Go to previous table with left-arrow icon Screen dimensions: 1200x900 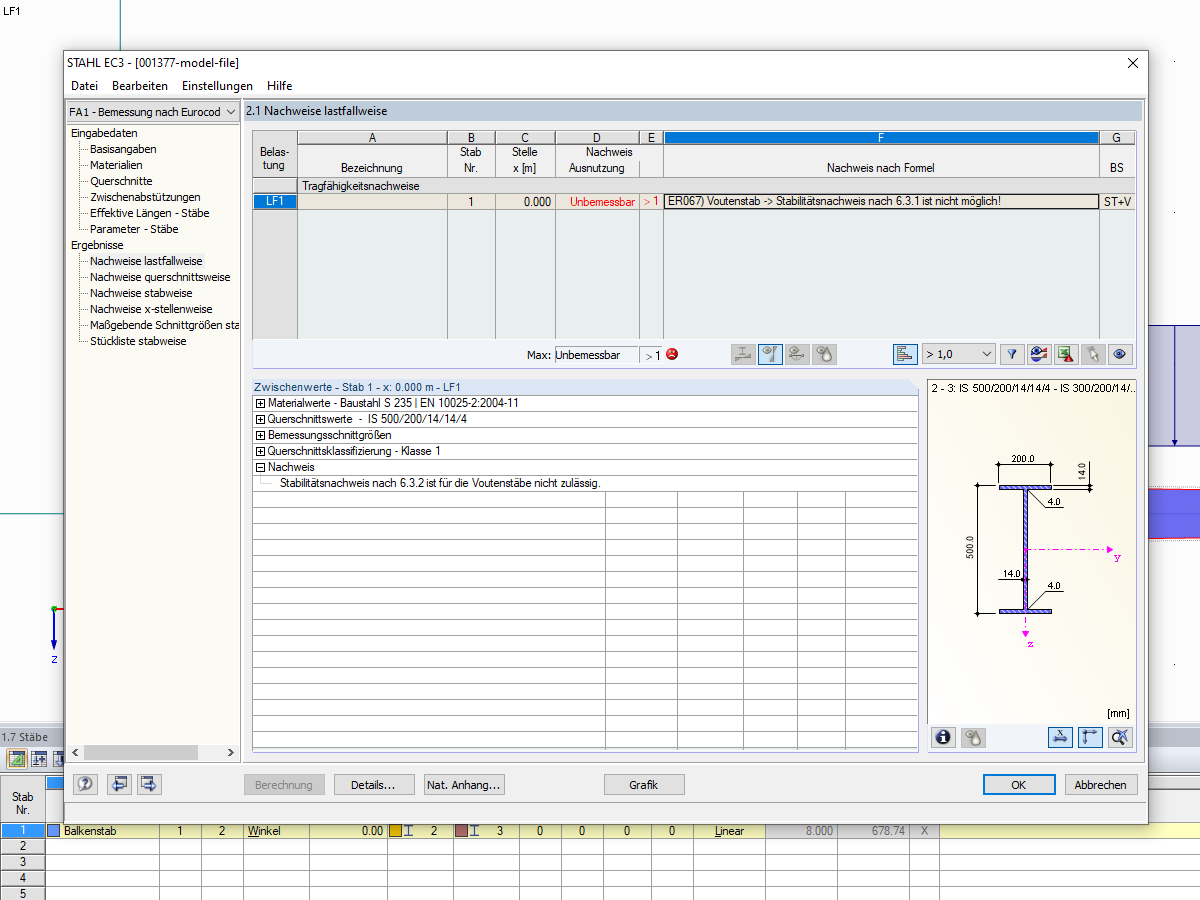120,784
